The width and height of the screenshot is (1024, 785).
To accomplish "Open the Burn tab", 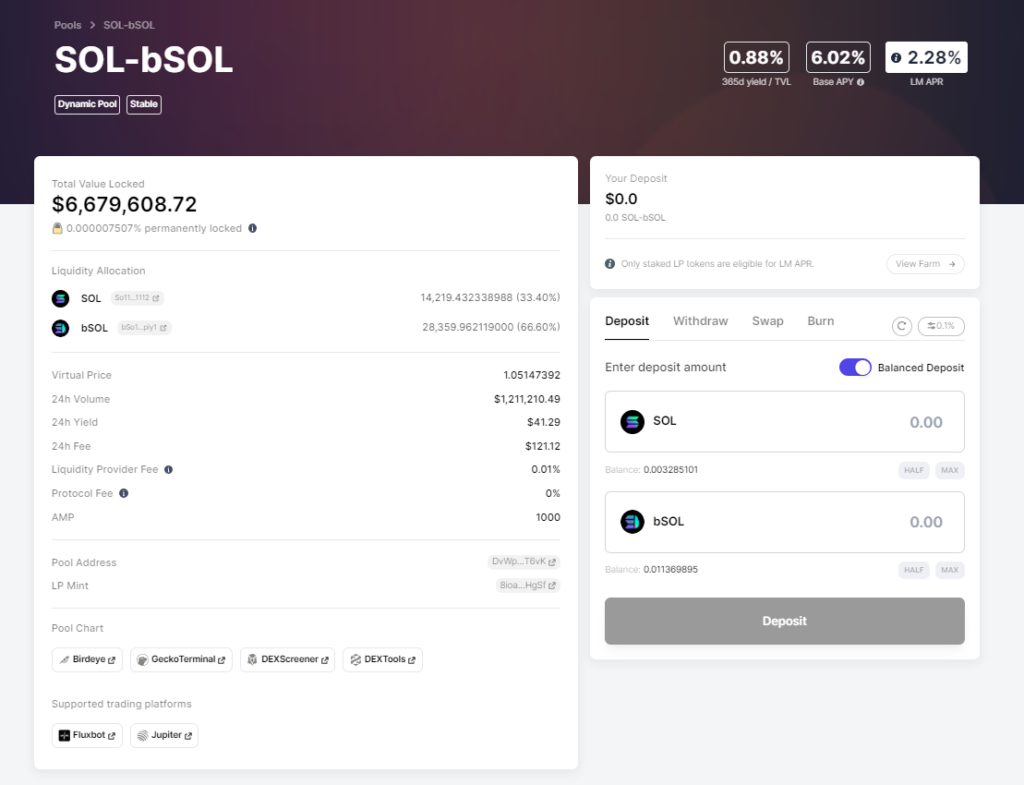I will (x=820, y=321).
